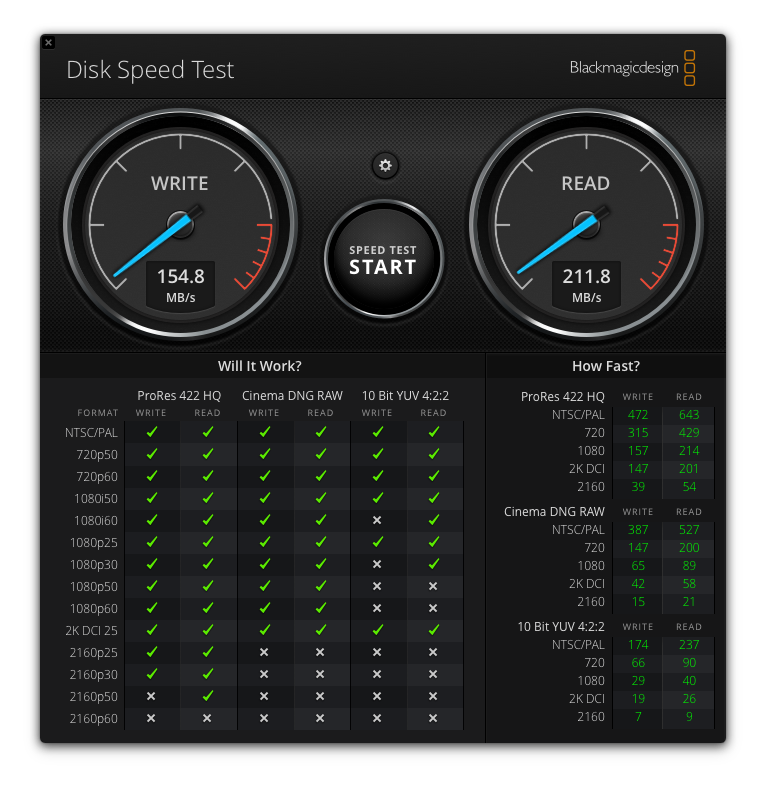Click the 10 Bit YUV 720 read value 90
This screenshot has height=790, width=766.
point(689,663)
